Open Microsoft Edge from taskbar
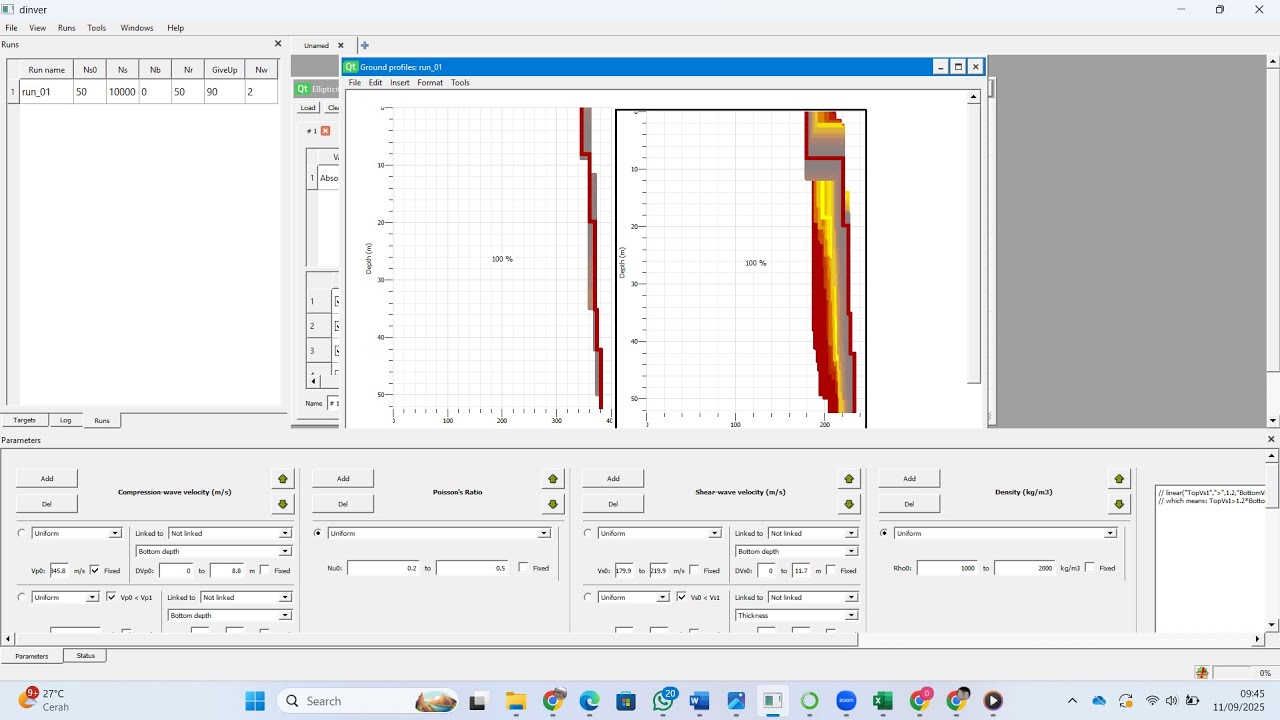 pos(589,701)
